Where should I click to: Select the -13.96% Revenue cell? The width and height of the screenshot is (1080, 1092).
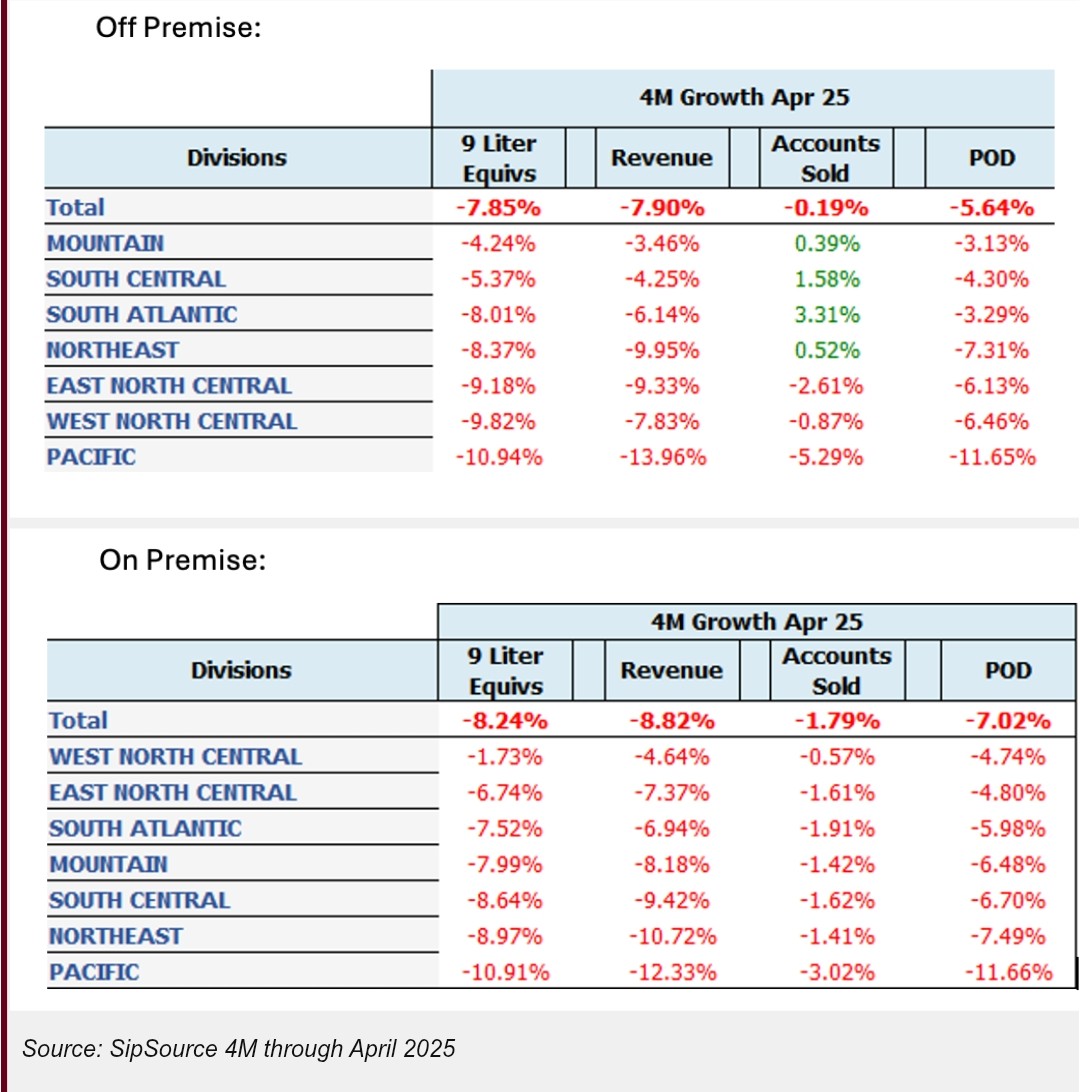point(661,458)
